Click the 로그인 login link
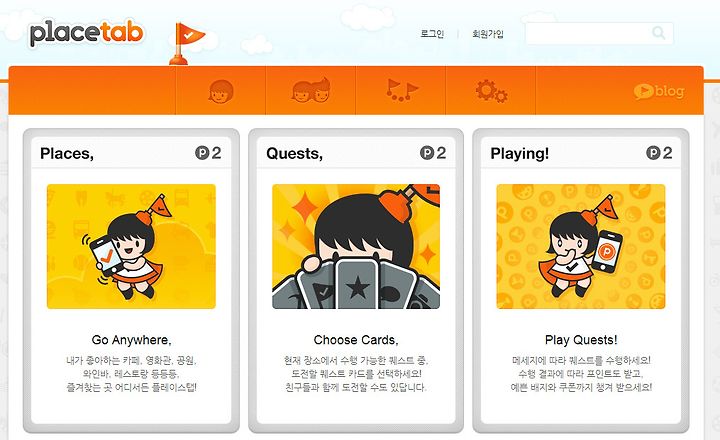720x440 pixels. pos(432,34)
